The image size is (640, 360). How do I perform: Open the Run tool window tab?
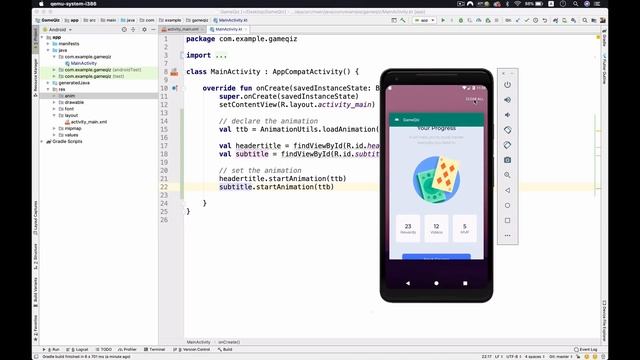tap(51, 349)
